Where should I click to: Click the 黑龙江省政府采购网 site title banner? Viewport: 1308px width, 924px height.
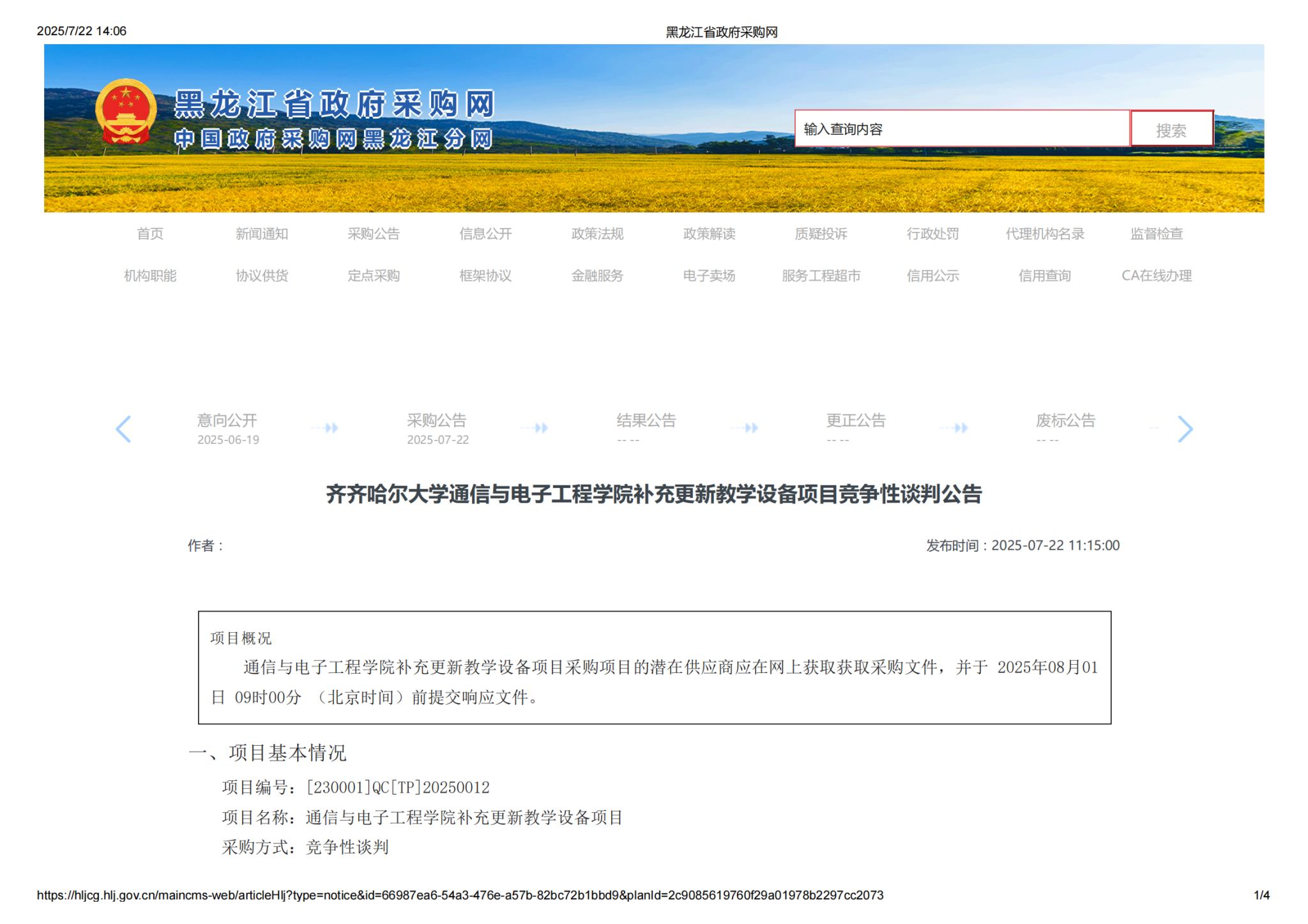point(334,105)
